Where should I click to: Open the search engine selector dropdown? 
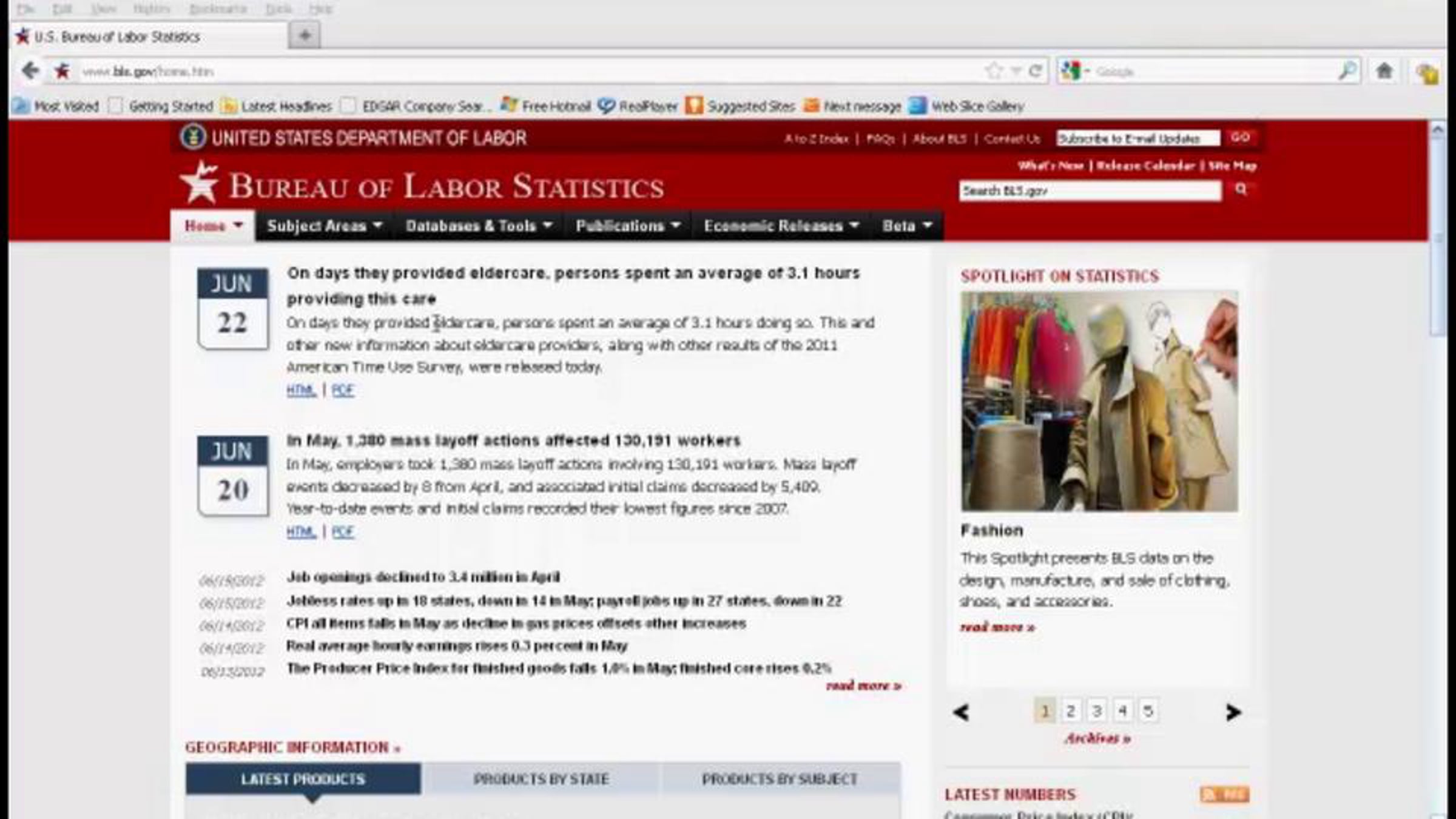1074,71
